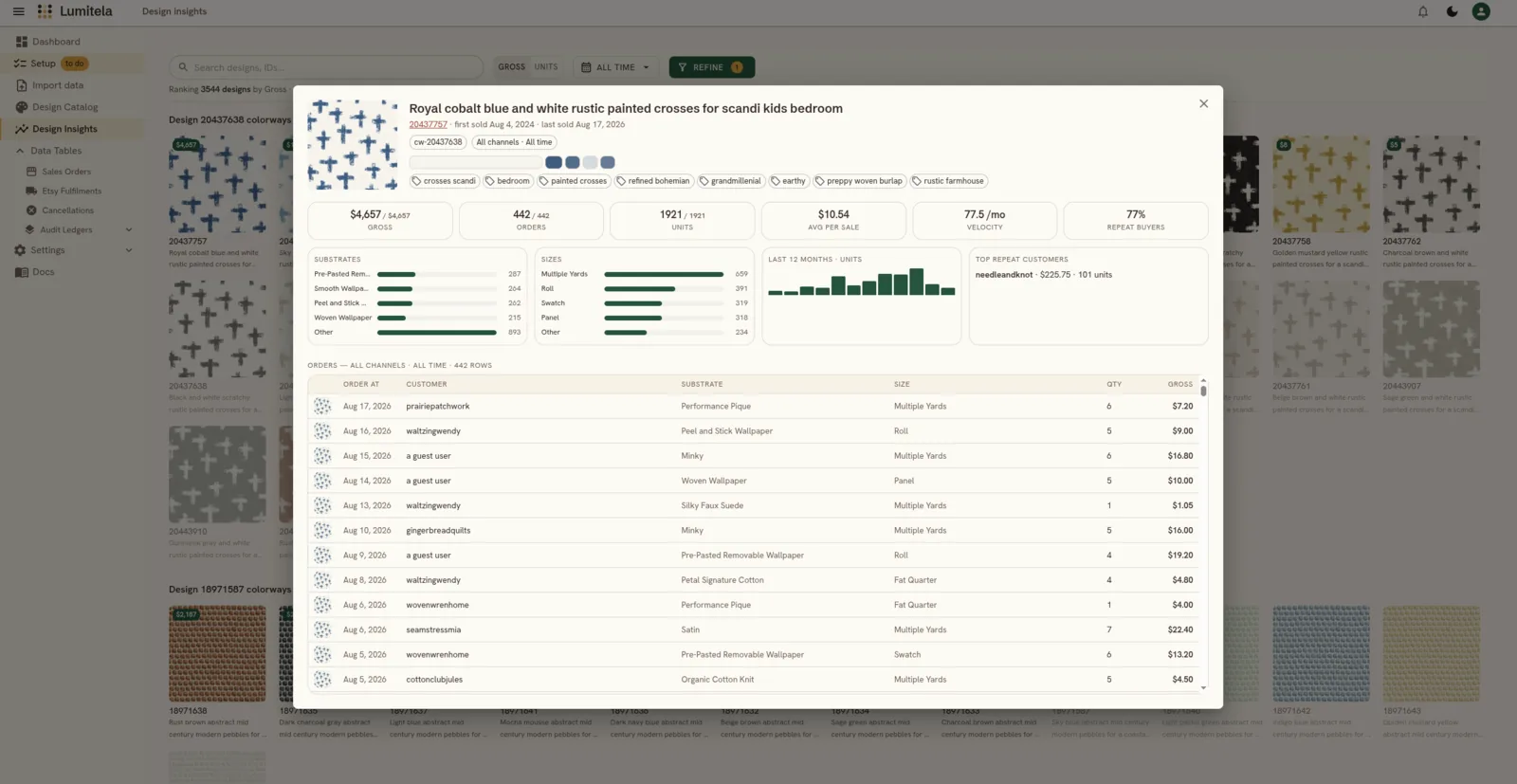This screenshot has width=1517, height=784.
Task: Click the refined bohemian tag
Action: tap(653, 181)
